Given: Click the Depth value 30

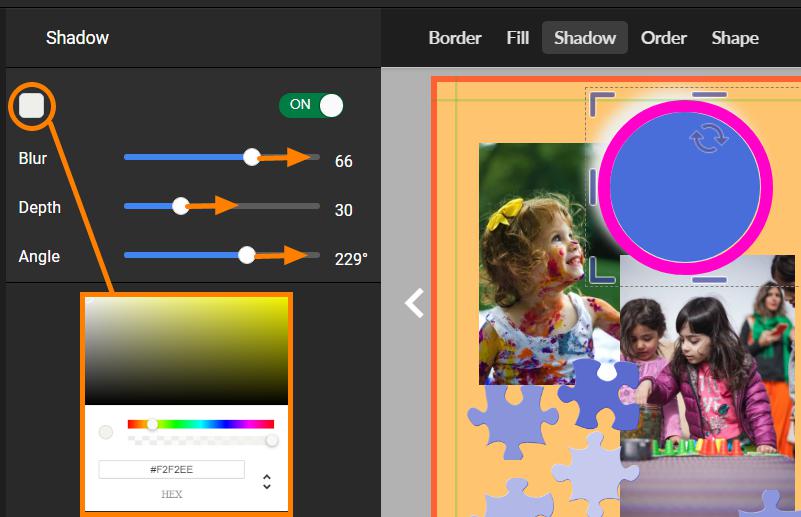Looking at the screenshot, I should coord(343,210).
